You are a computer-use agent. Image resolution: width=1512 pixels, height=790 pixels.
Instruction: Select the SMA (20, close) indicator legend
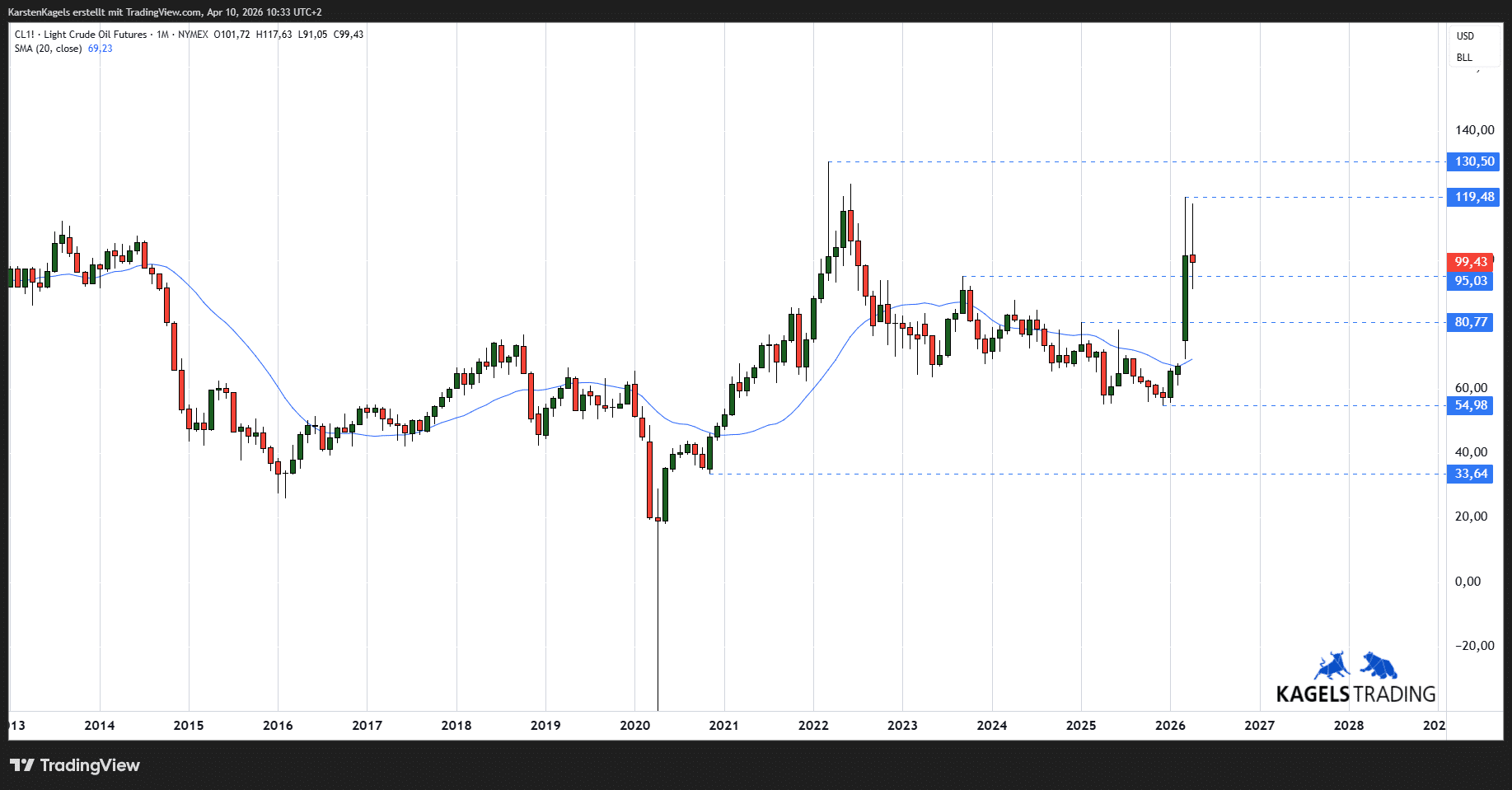click(49, 49)
